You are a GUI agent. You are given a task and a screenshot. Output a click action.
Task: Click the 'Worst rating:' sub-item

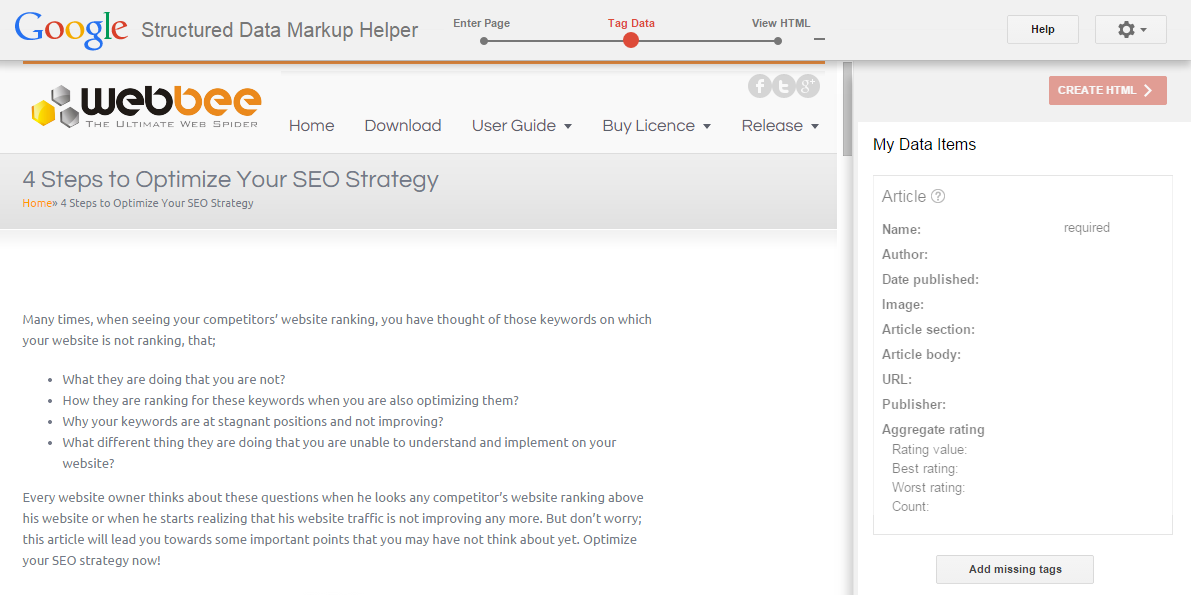pyautogui.click(x=928, y=488)
